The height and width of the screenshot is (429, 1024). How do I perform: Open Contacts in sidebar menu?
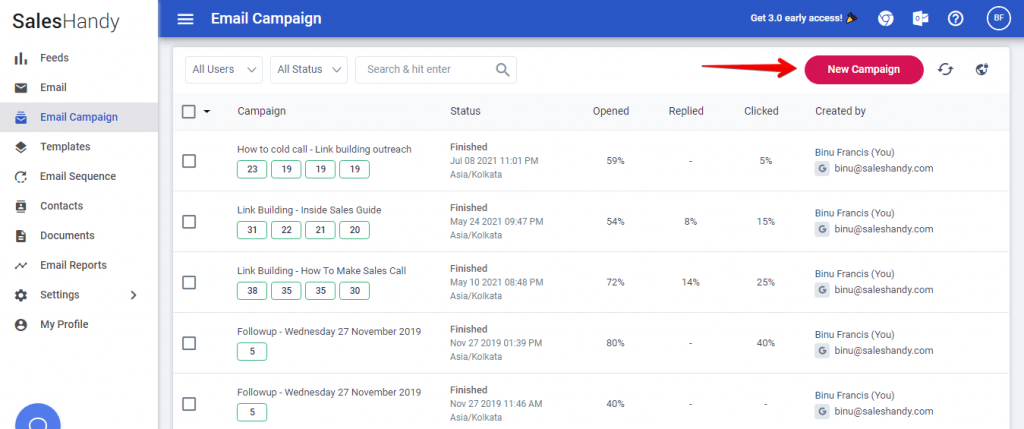click(61, 206)
